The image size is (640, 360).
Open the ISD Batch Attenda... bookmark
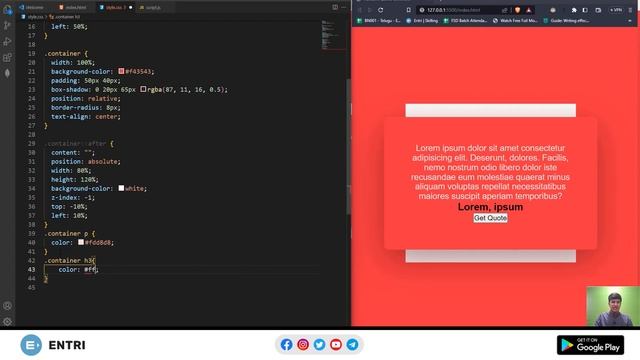tap(465, 20)
